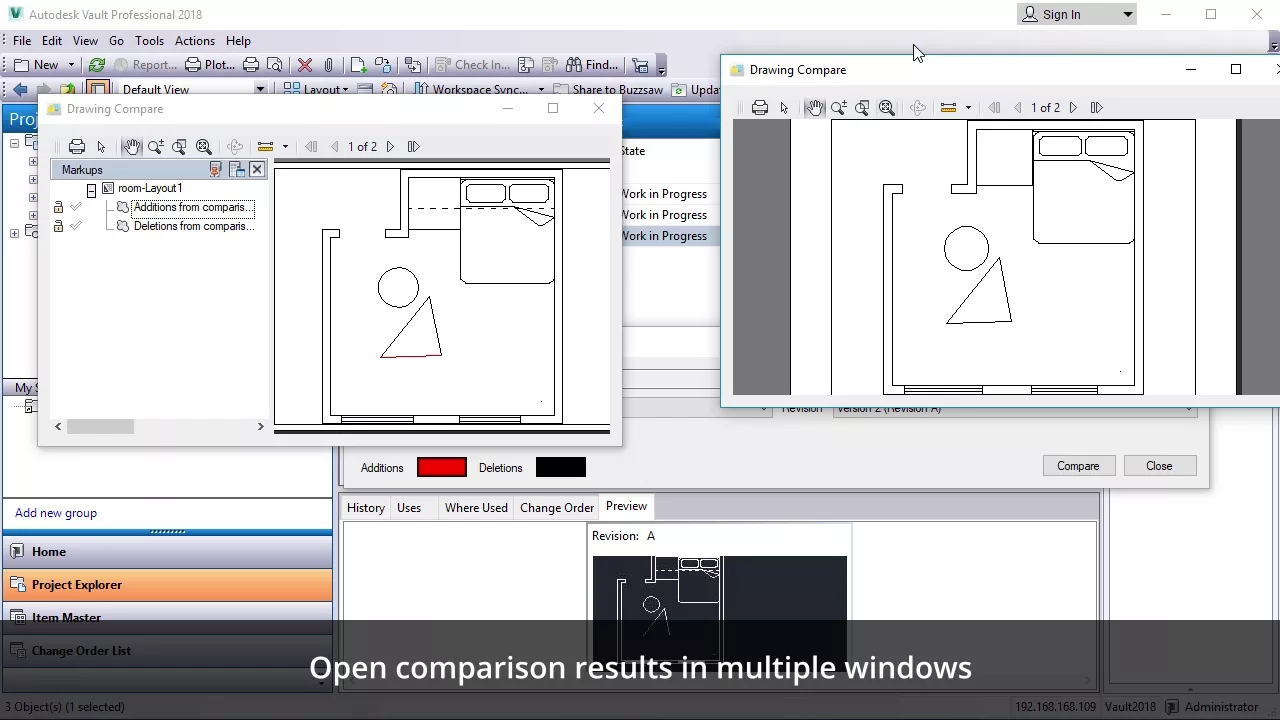Image resolution: width=1280 pixels, height=720 pixels.
Task: Open Measure dropdown arrow in left Drawing Compare
Action: click(285, 146)
